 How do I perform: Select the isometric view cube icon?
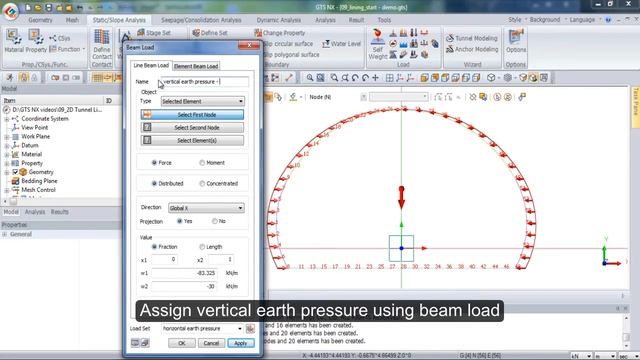pos(491,77)
